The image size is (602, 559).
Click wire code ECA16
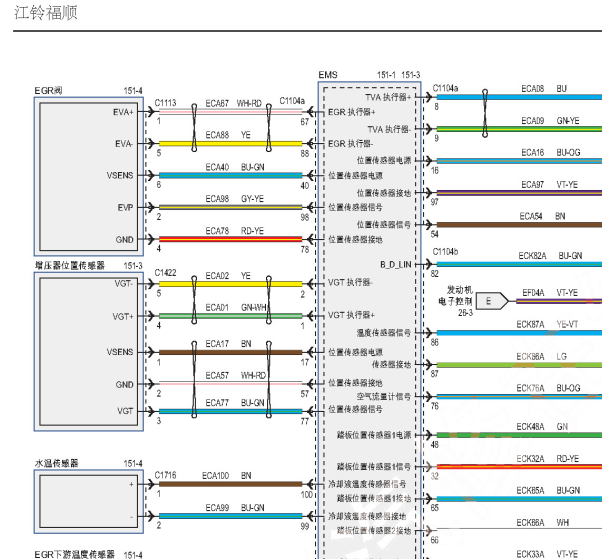pos(533,153)
